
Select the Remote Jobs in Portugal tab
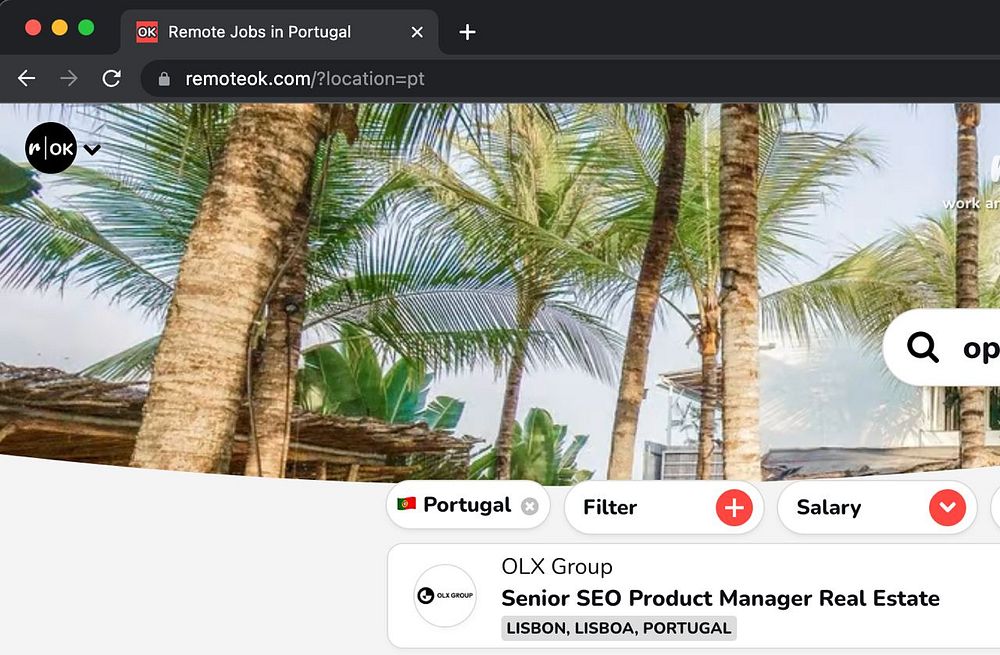279,32
